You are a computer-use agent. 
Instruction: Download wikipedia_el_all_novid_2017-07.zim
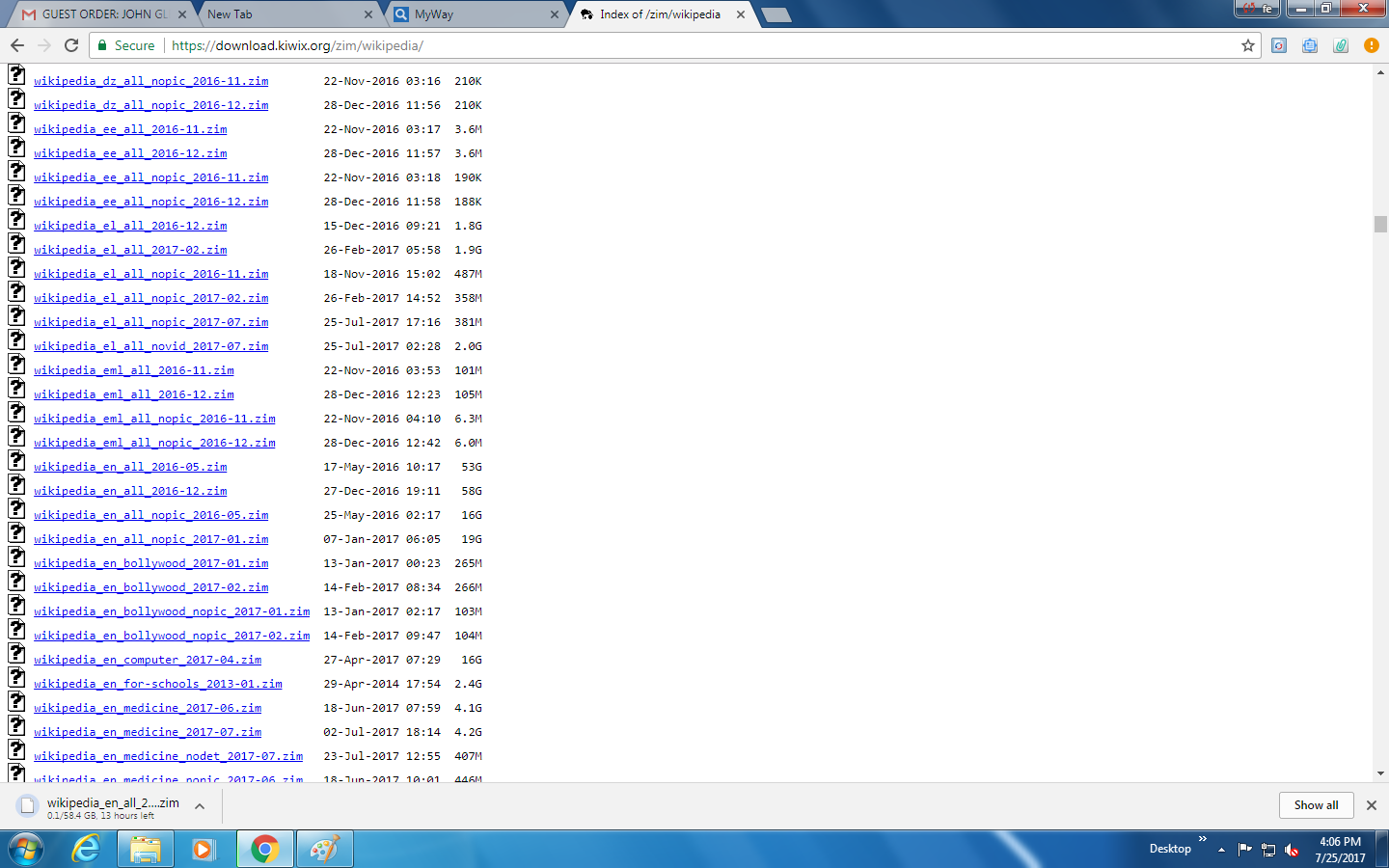click(151, 346)
